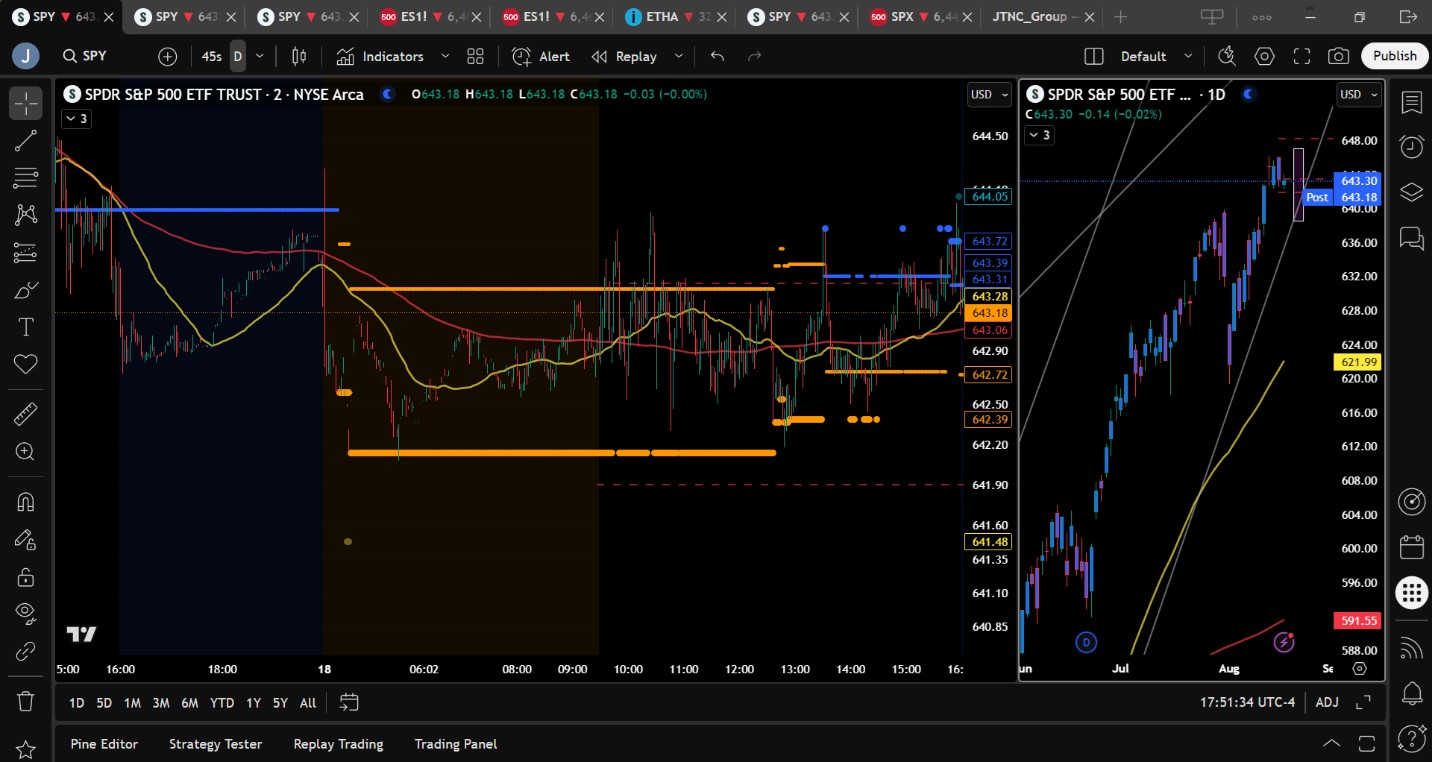Select the ruler measure tool
The image size is (1432, 762).
coord(26,413)
